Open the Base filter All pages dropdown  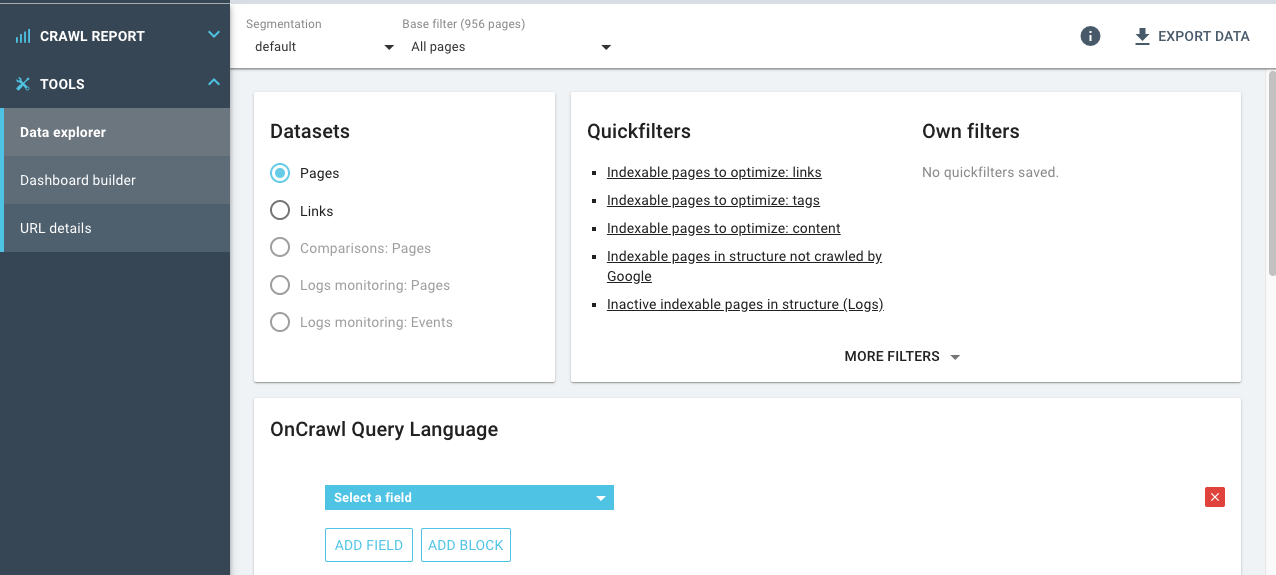click(508, 47)
